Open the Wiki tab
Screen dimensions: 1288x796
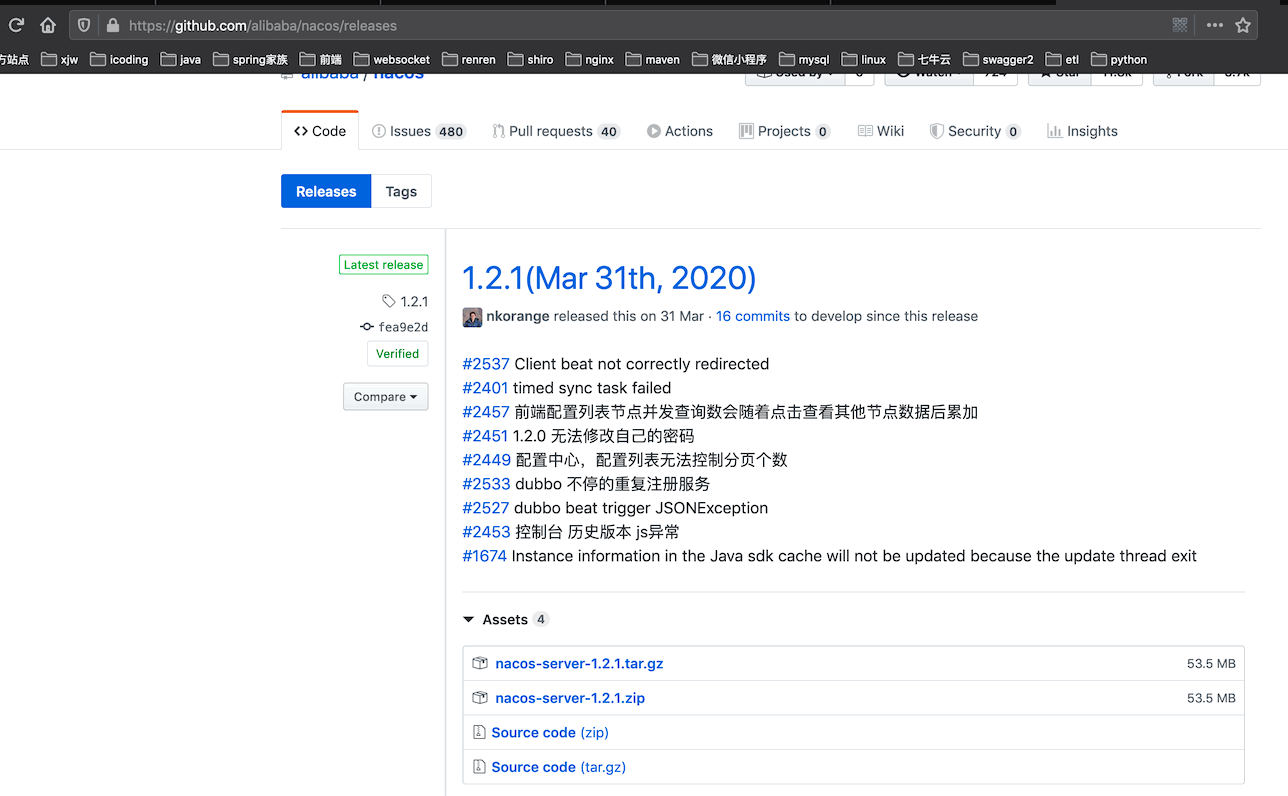[881, 131]
